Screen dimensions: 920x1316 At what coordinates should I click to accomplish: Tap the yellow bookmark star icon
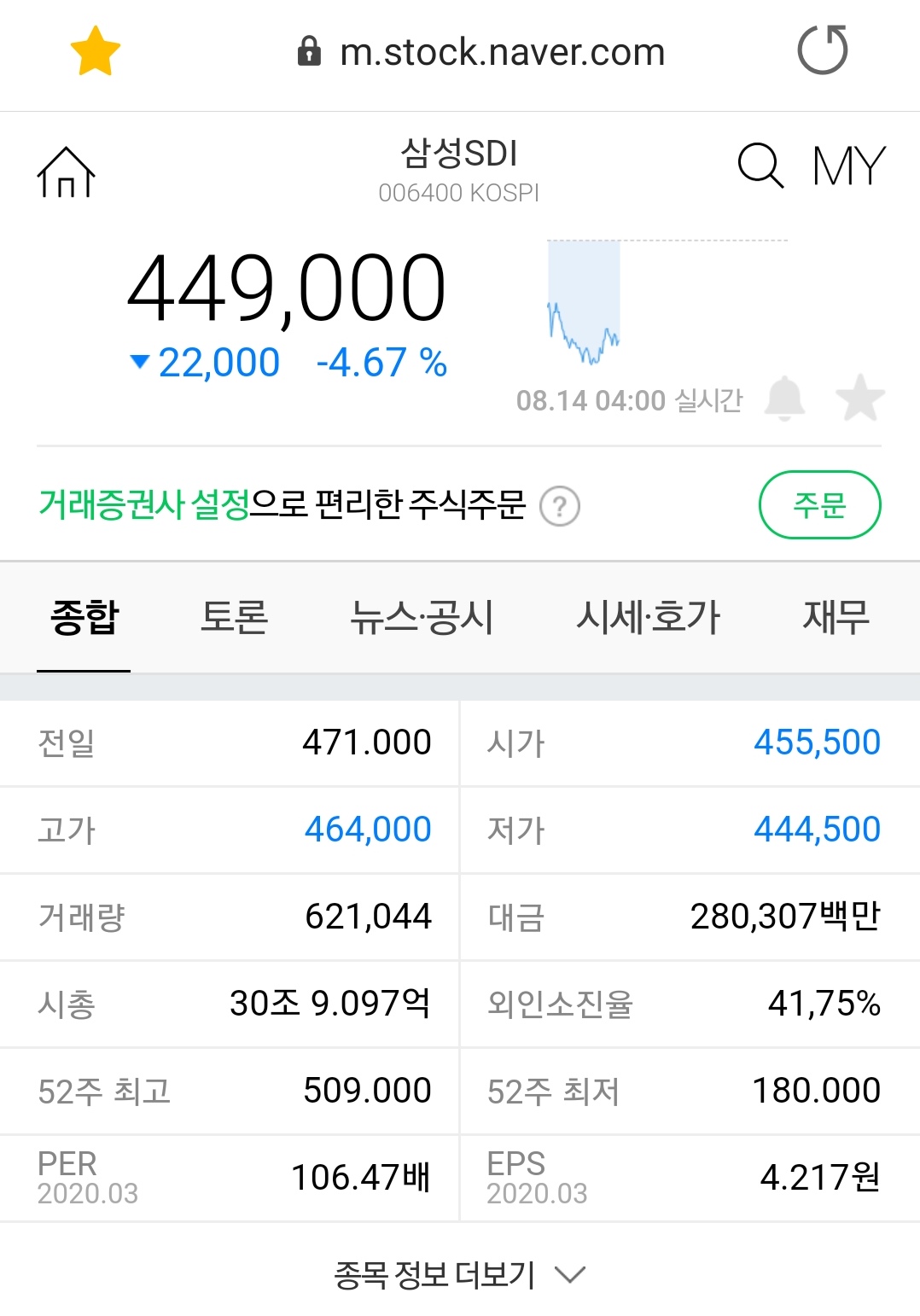pyautogui.click(x=95, y=51)
